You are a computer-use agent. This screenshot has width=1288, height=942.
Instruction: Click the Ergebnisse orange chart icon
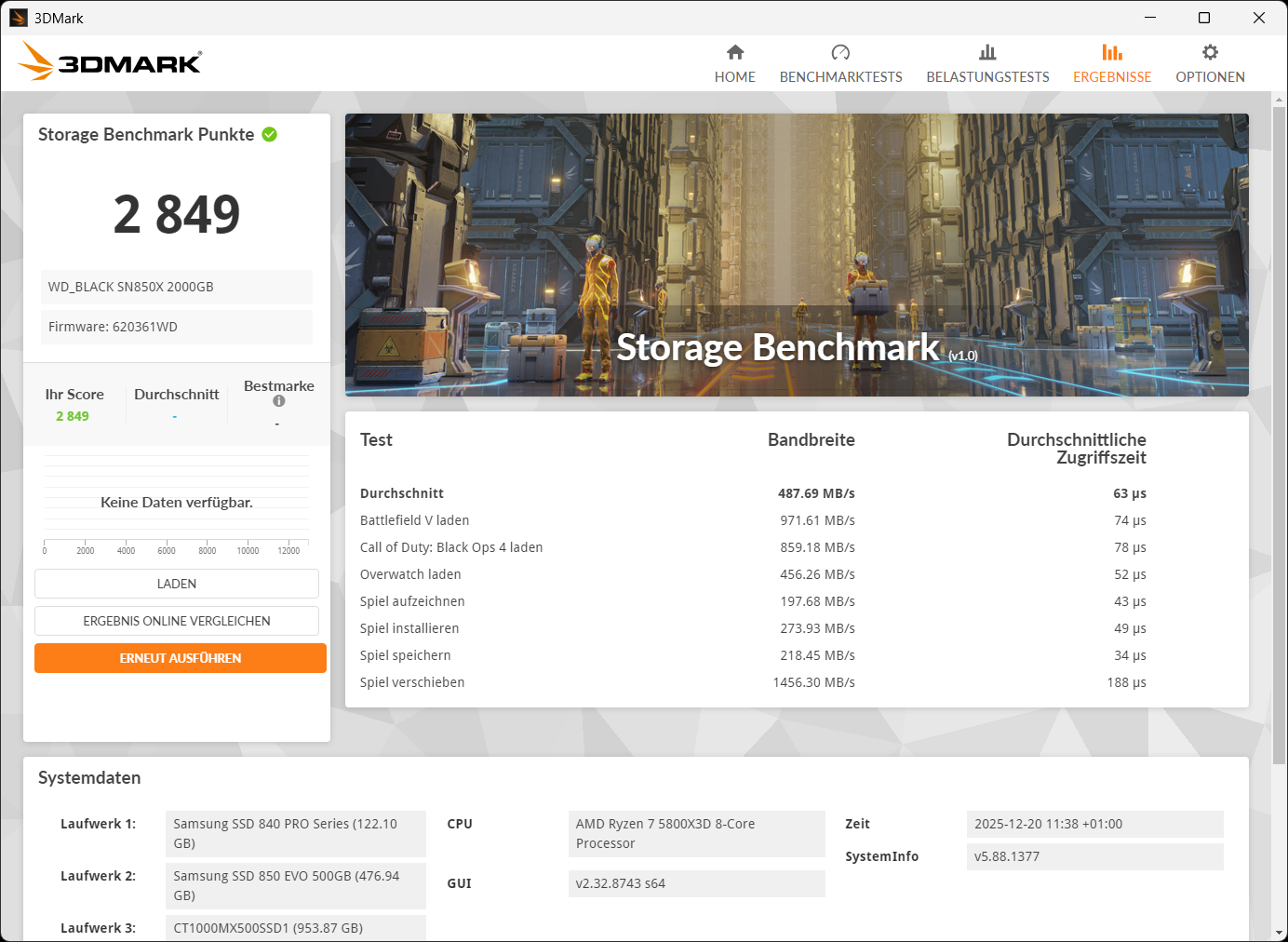pos(1112,52)
